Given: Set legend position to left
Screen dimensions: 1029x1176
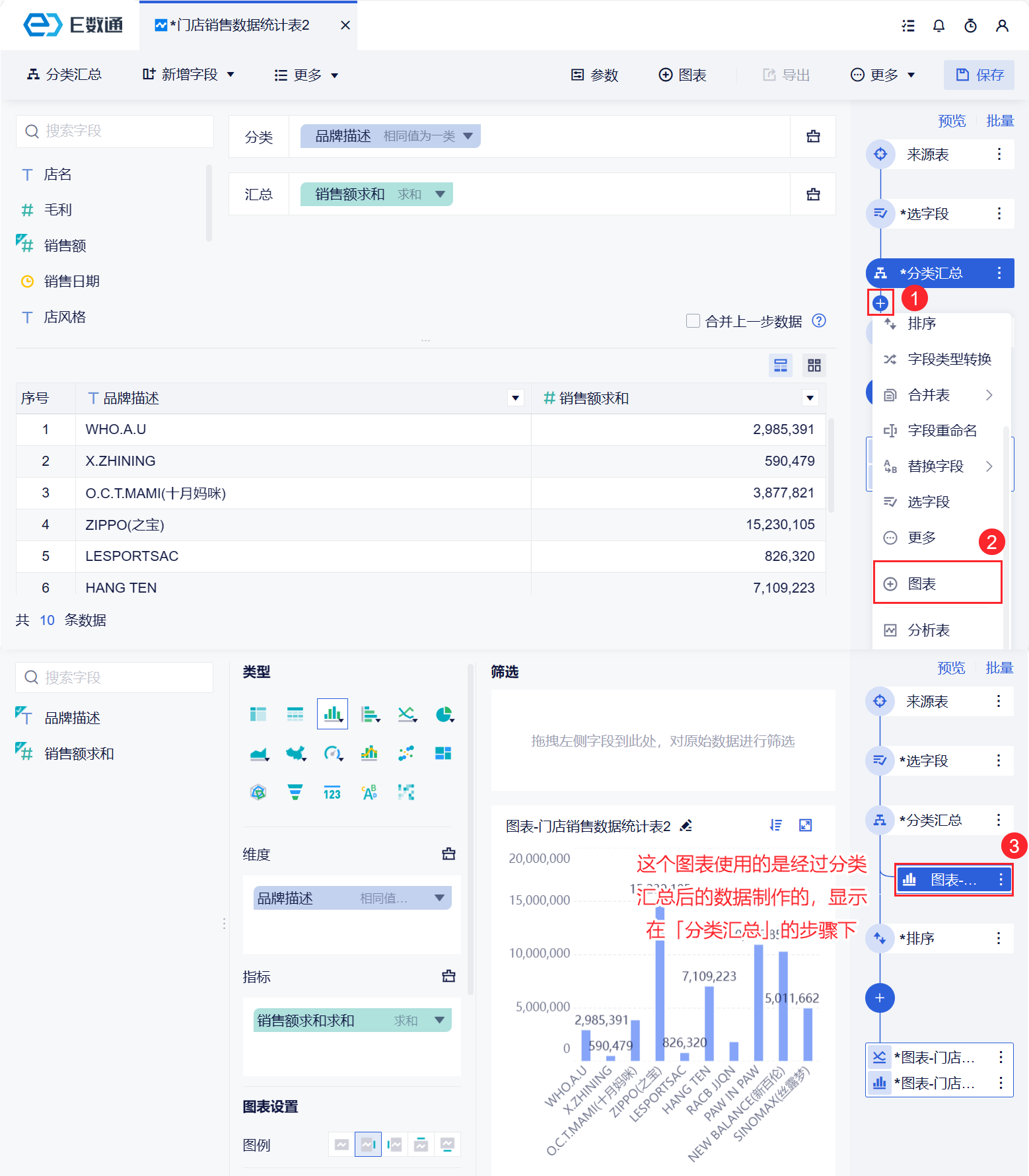Looking at the screenshot, I should click(394, 1144).
